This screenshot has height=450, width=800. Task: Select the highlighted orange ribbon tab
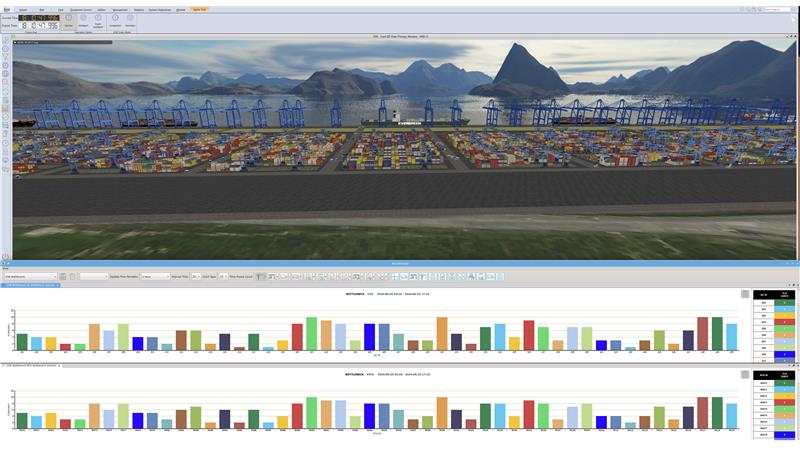(199, 9)
